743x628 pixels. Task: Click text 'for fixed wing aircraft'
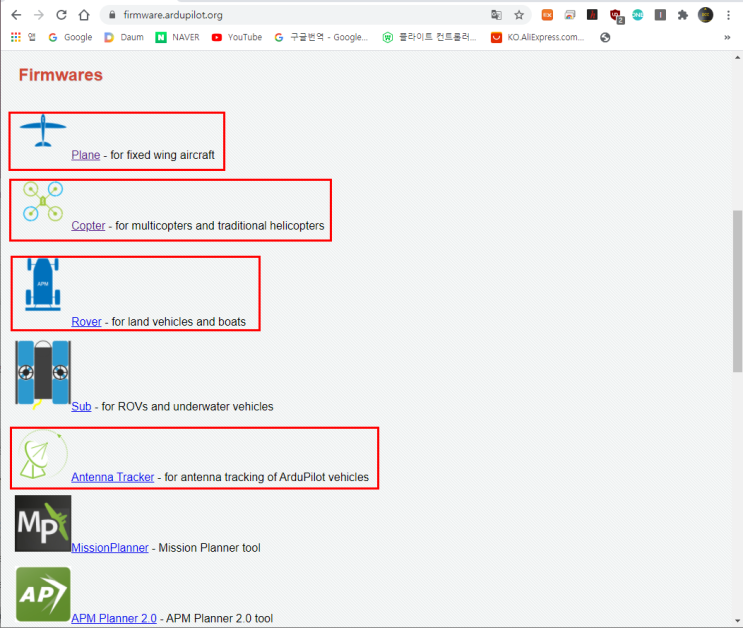pyautogui.click(x=163, y=155)
